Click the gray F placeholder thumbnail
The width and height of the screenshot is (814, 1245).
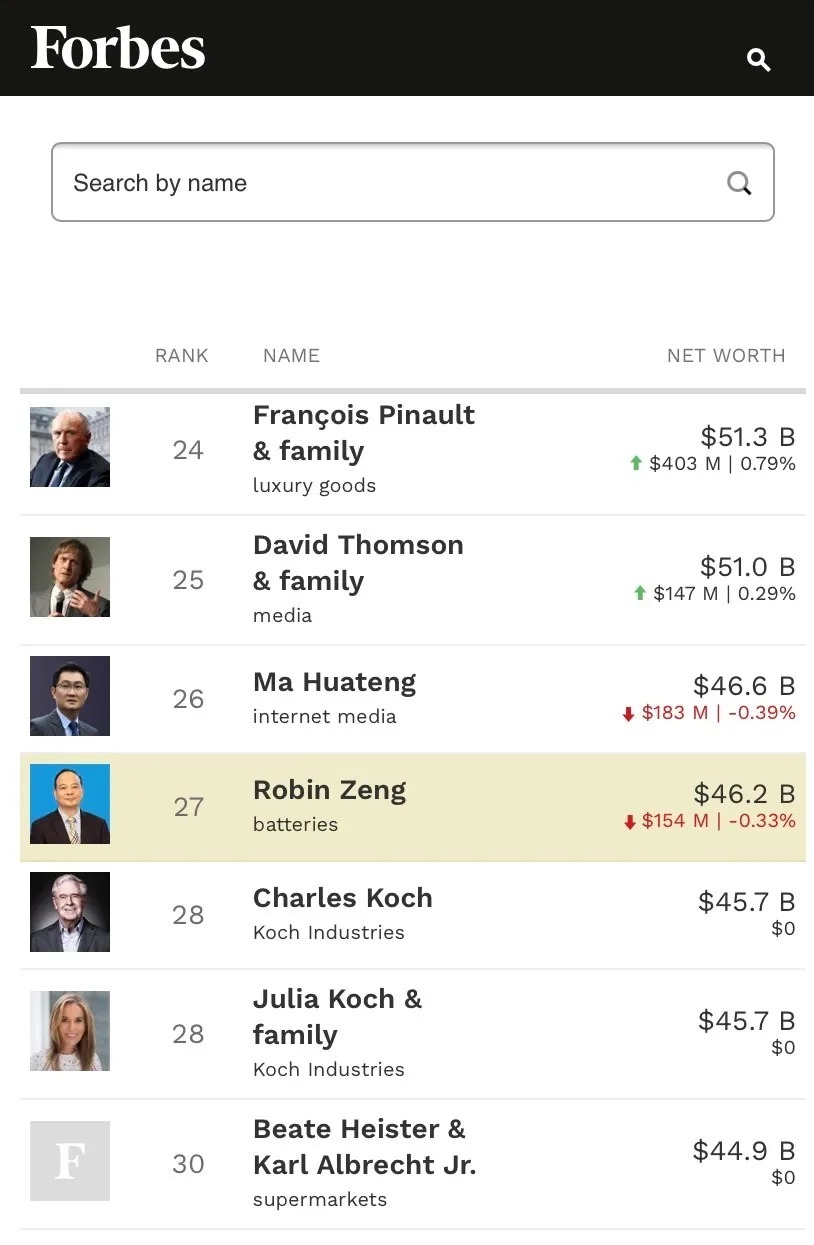(x=70, y=1161)
